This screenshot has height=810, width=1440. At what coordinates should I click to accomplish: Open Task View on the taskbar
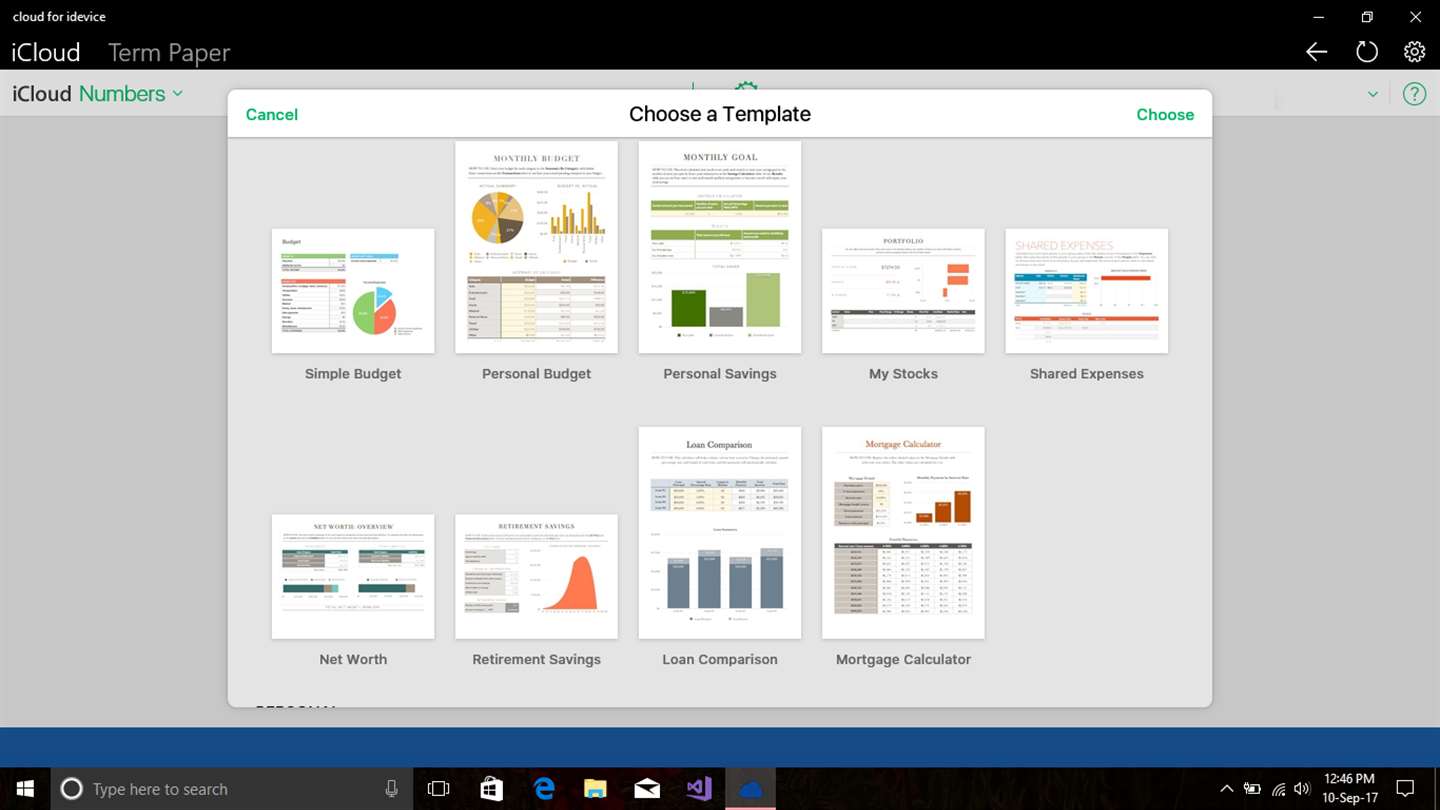438,789
